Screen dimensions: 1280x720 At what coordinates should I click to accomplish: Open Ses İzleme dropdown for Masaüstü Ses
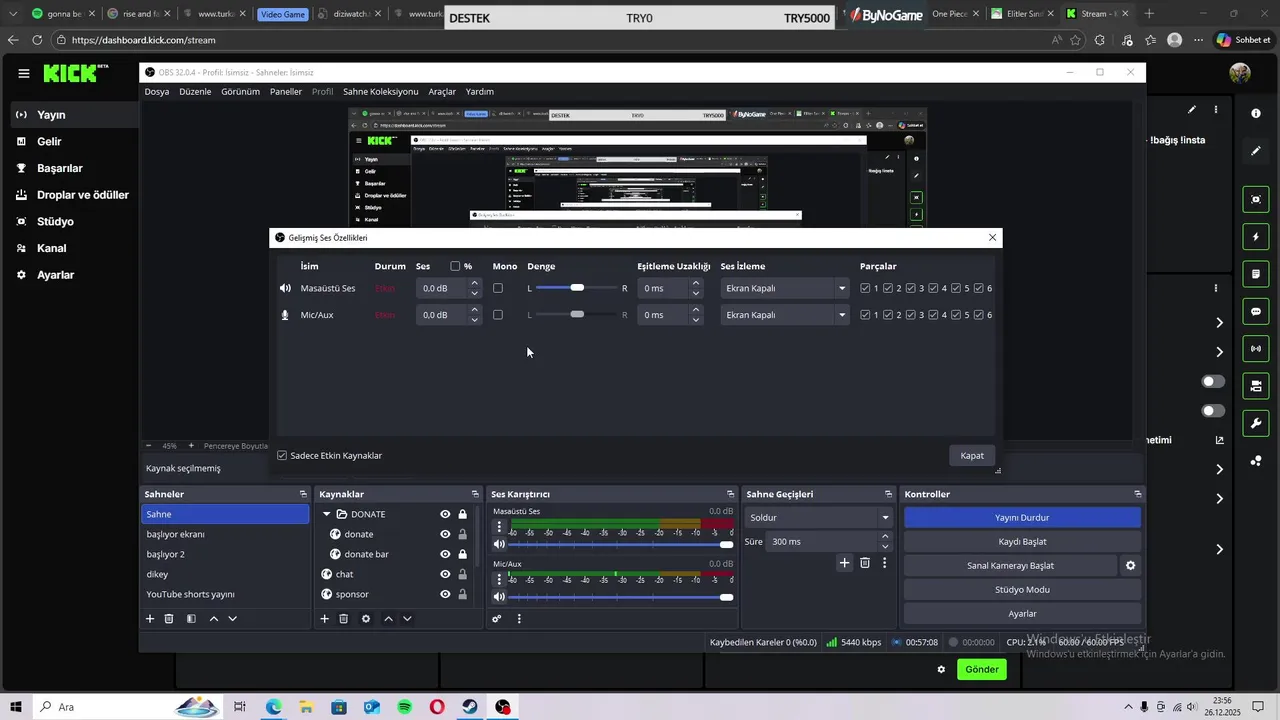[785, 288]
